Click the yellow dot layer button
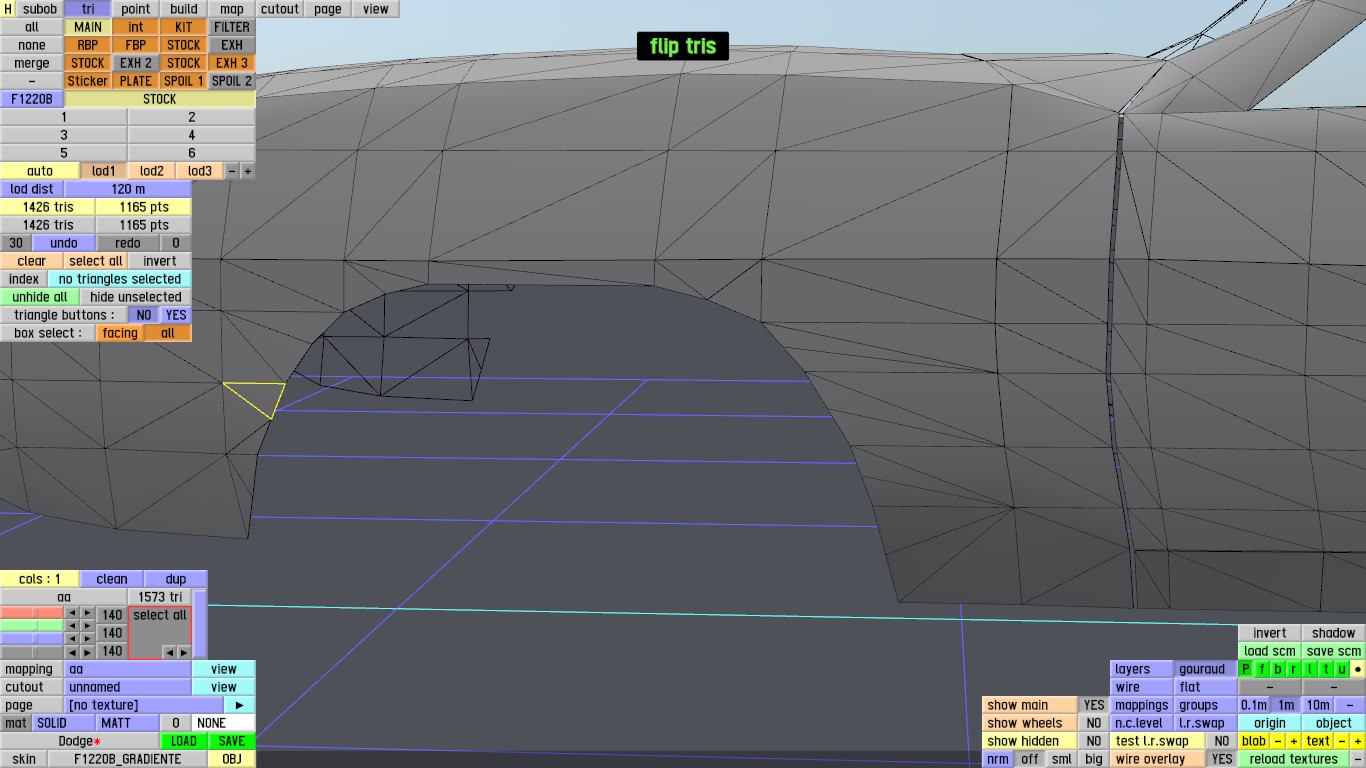This screenshot has height=768, width=1366. click(1358, 669)
